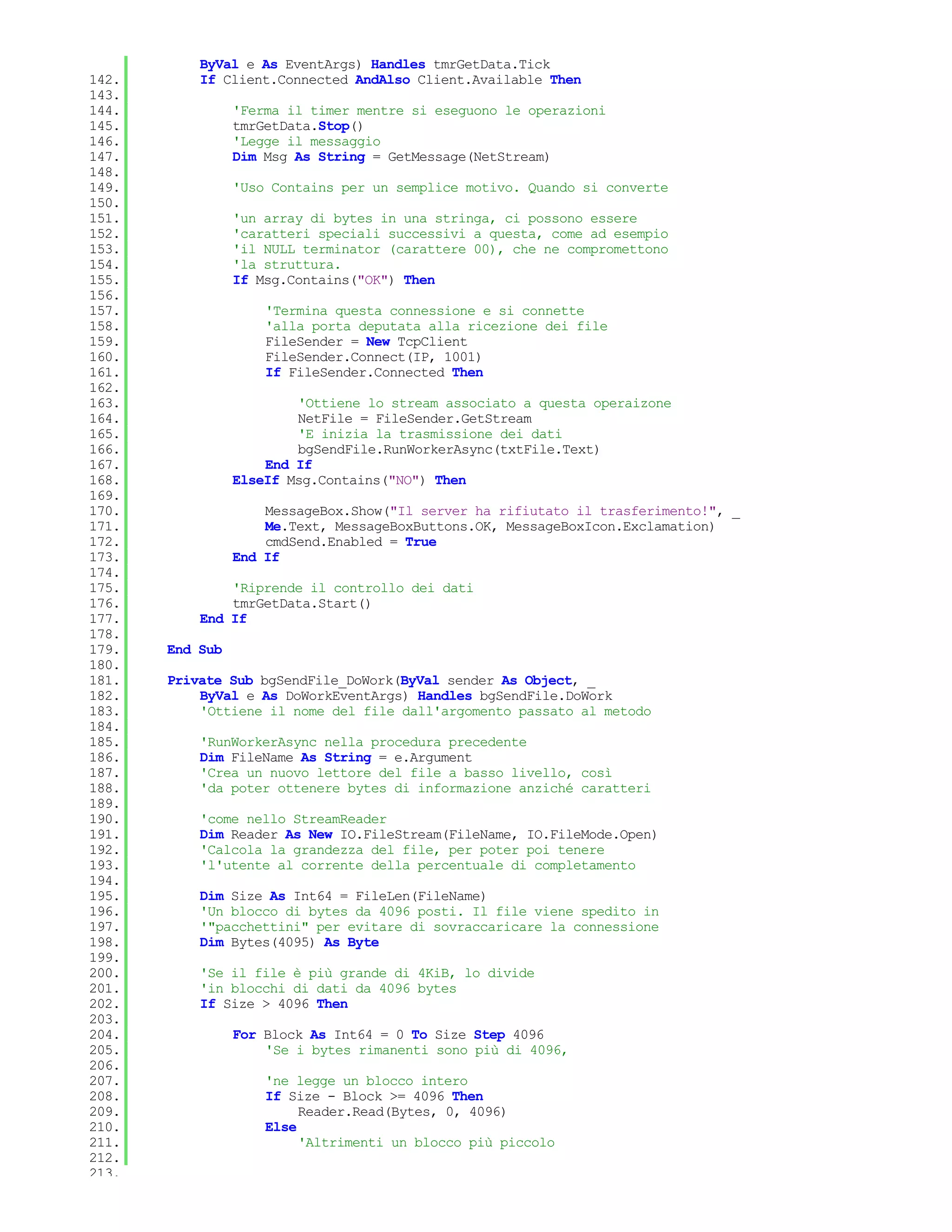
Task: Click the 'For Block As Int64' loop line
Action: point(389,1034)
